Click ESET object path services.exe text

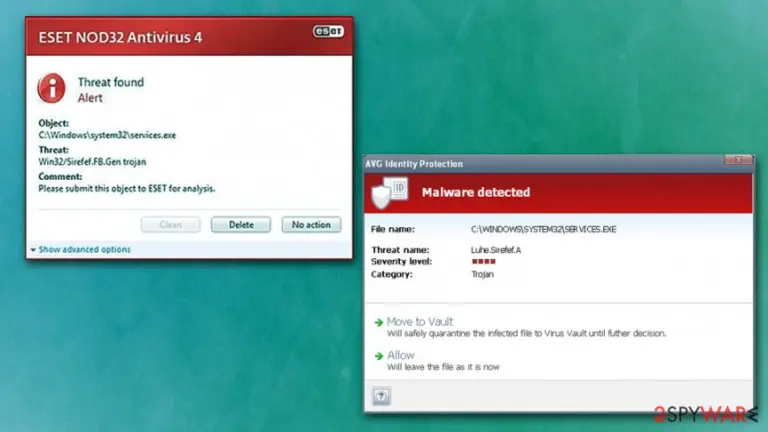coord(107,135)
